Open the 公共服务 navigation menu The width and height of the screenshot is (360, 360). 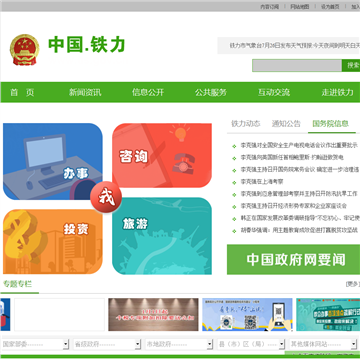tap(211, 92)
